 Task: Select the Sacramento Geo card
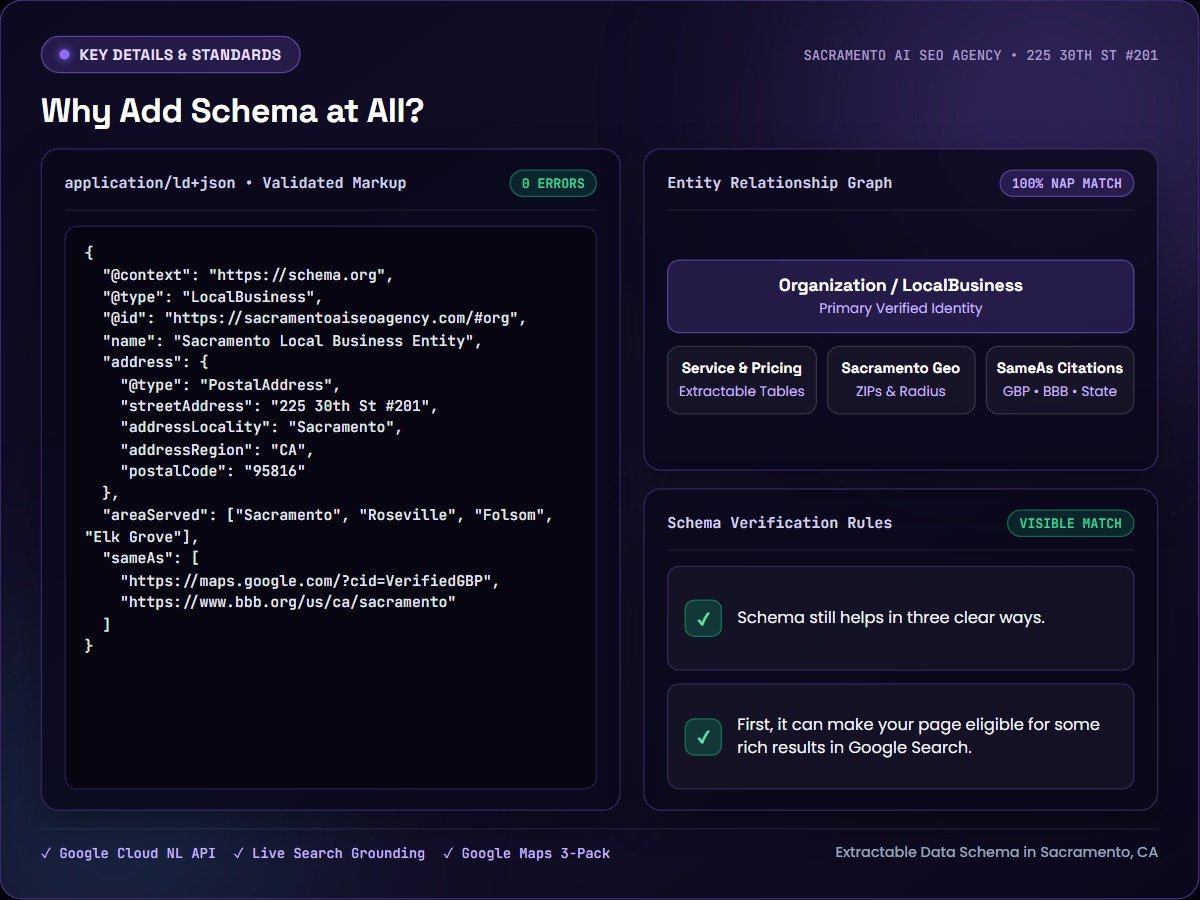pos(900,380)
